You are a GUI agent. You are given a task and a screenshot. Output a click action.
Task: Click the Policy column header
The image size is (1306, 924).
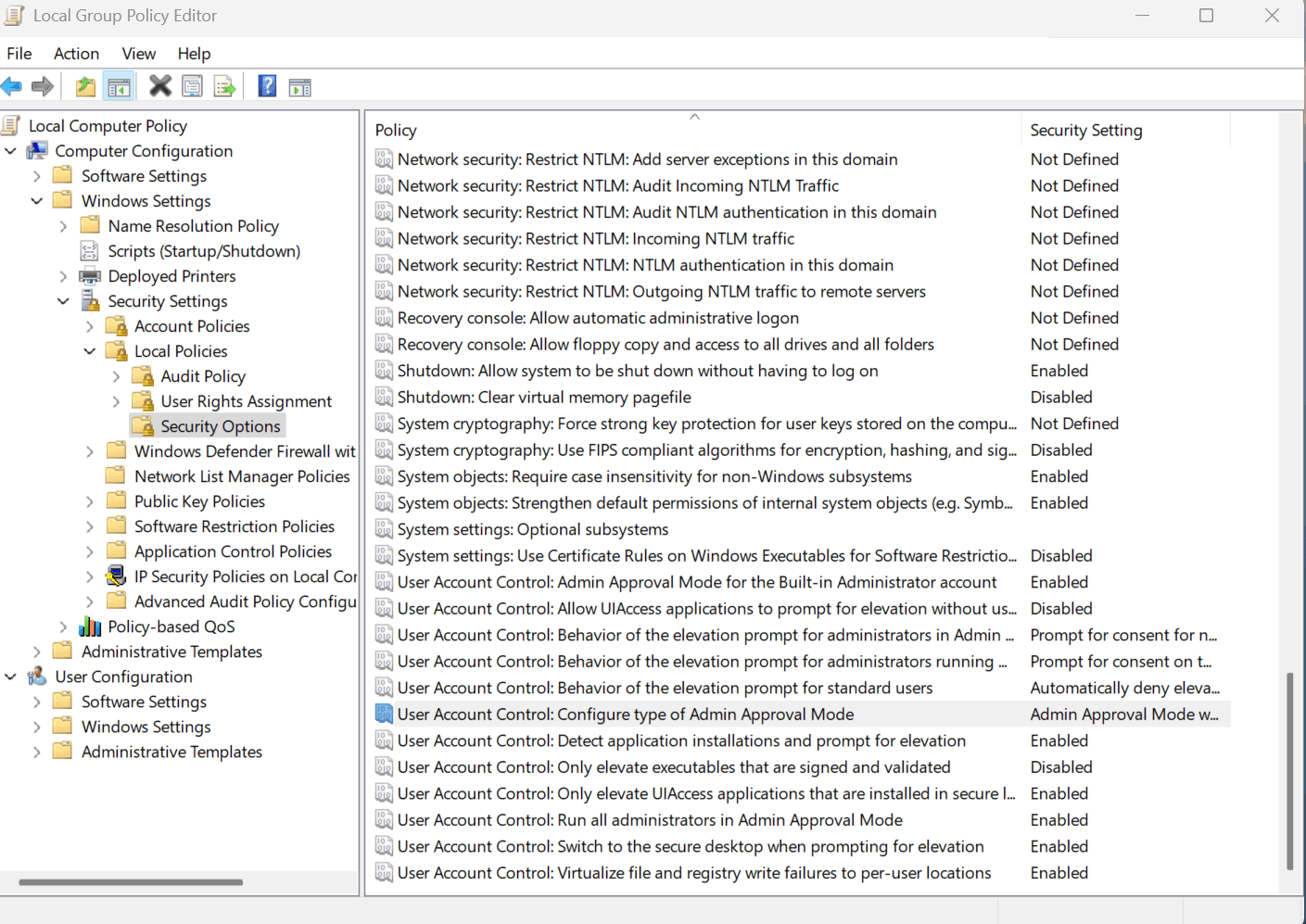pos(396,131)
